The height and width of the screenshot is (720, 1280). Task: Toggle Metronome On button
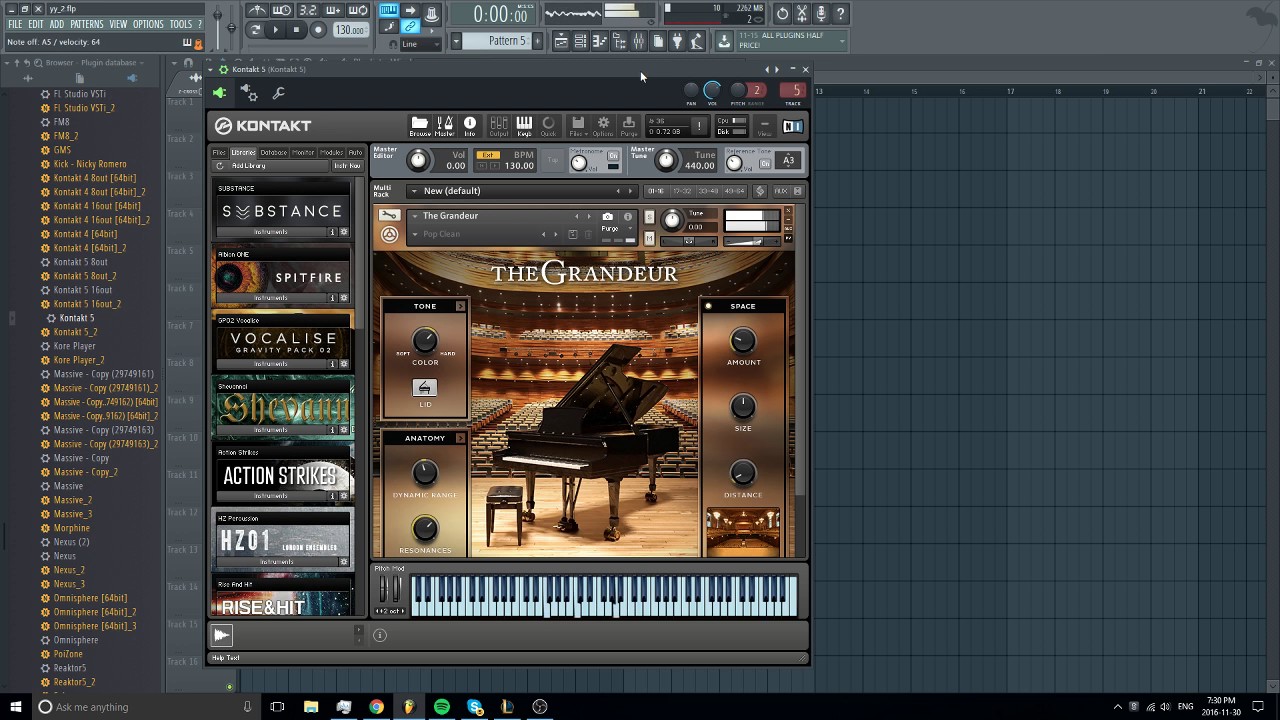613,156
